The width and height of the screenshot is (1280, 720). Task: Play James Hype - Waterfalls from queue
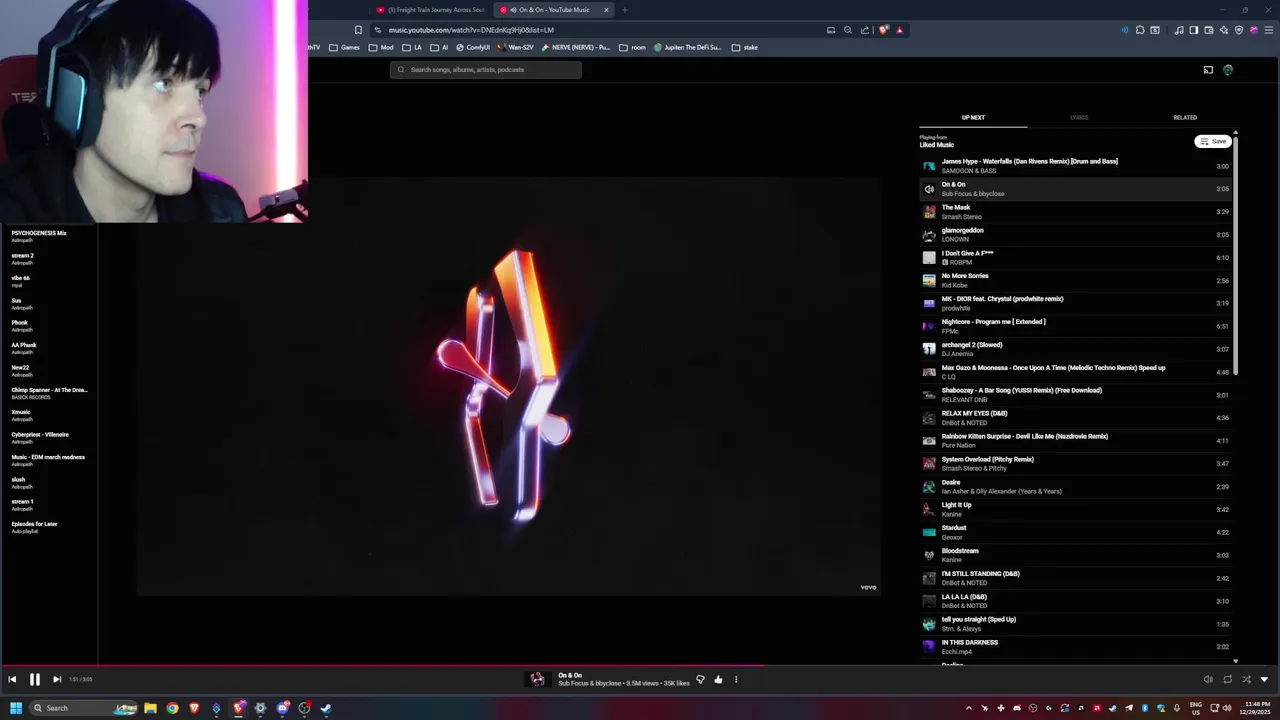(x=1075, y=165)
